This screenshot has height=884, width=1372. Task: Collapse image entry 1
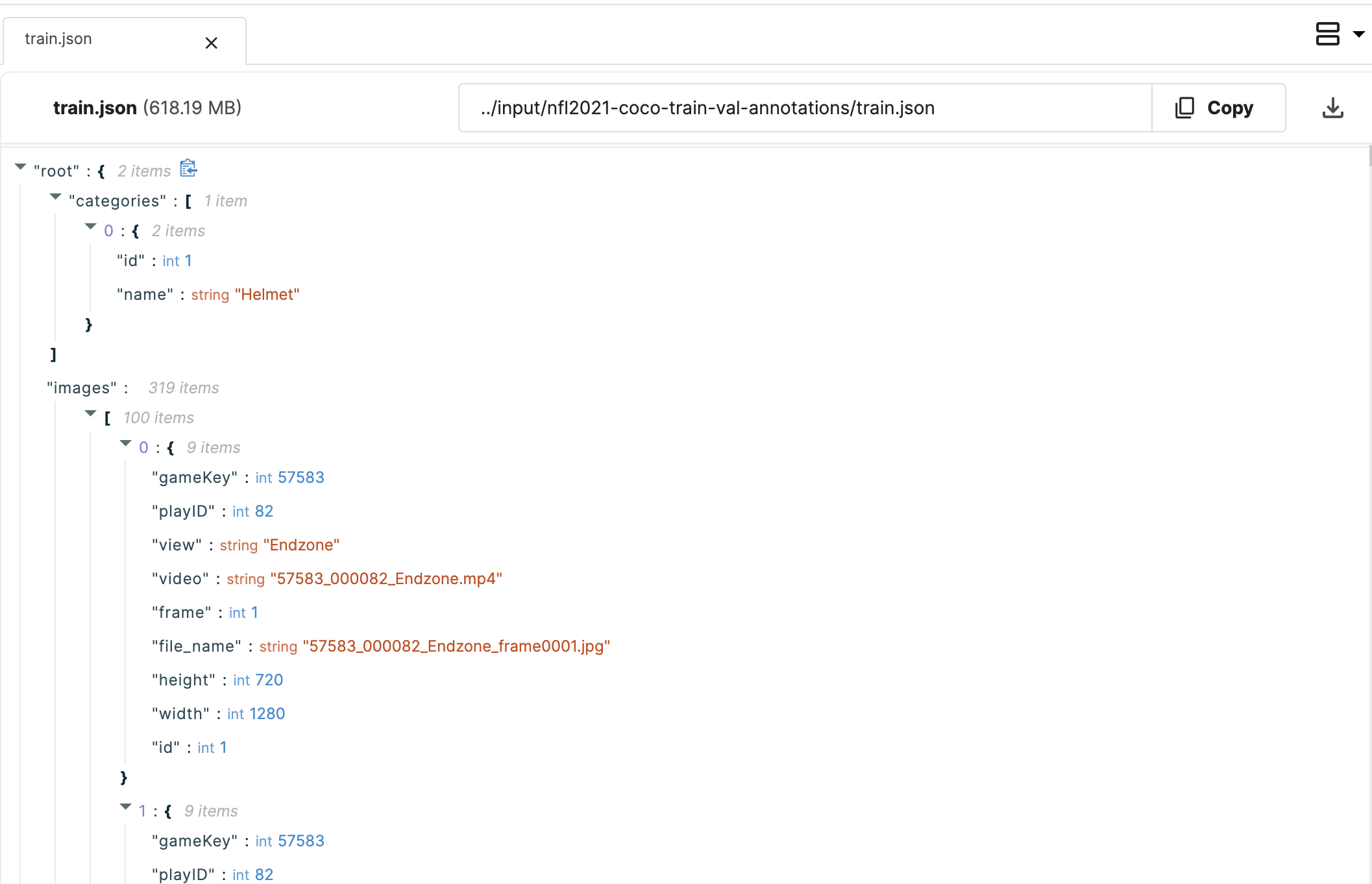coord(126,807)
